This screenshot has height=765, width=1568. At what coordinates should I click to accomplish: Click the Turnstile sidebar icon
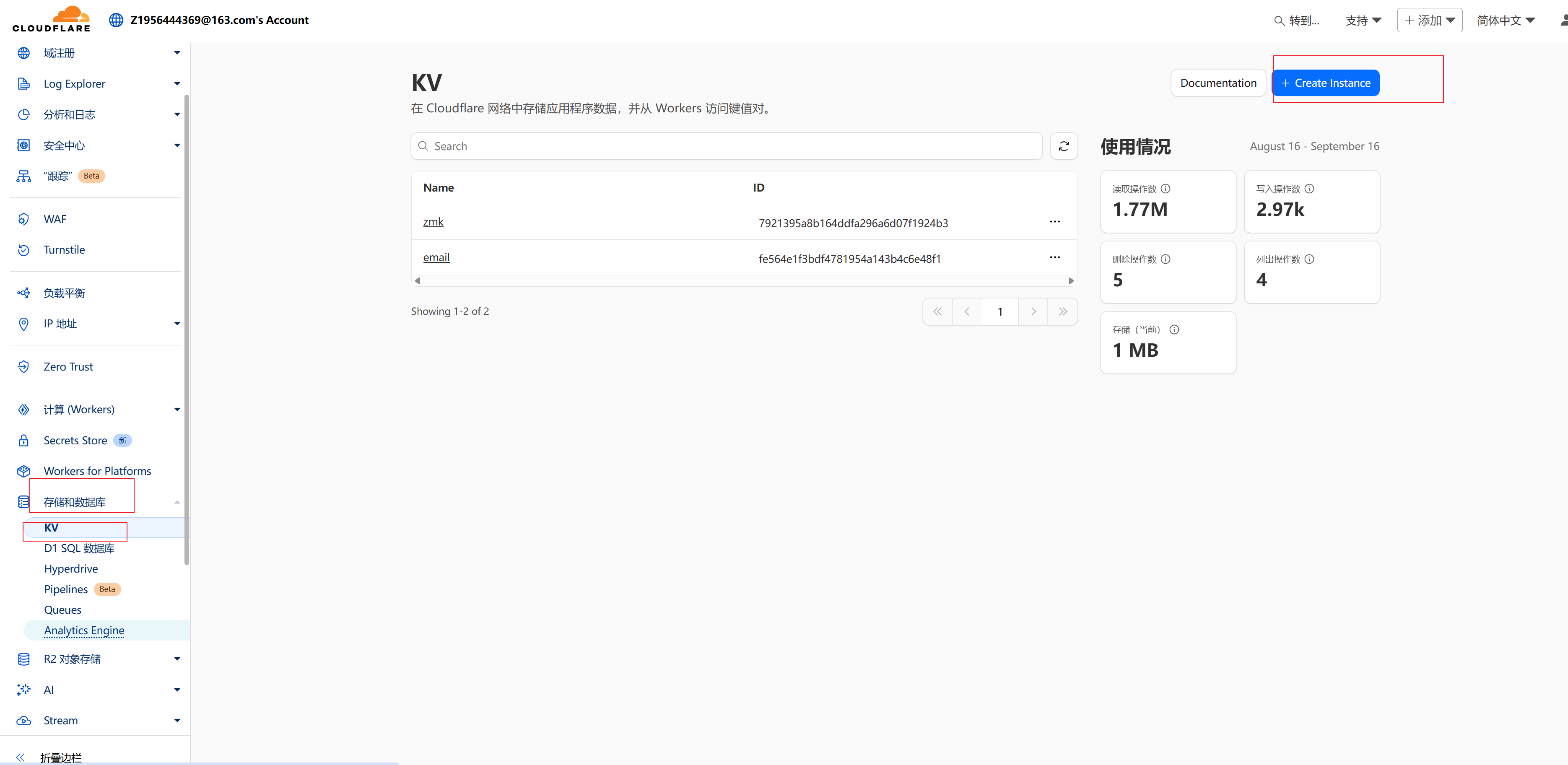tap(24, 249)
